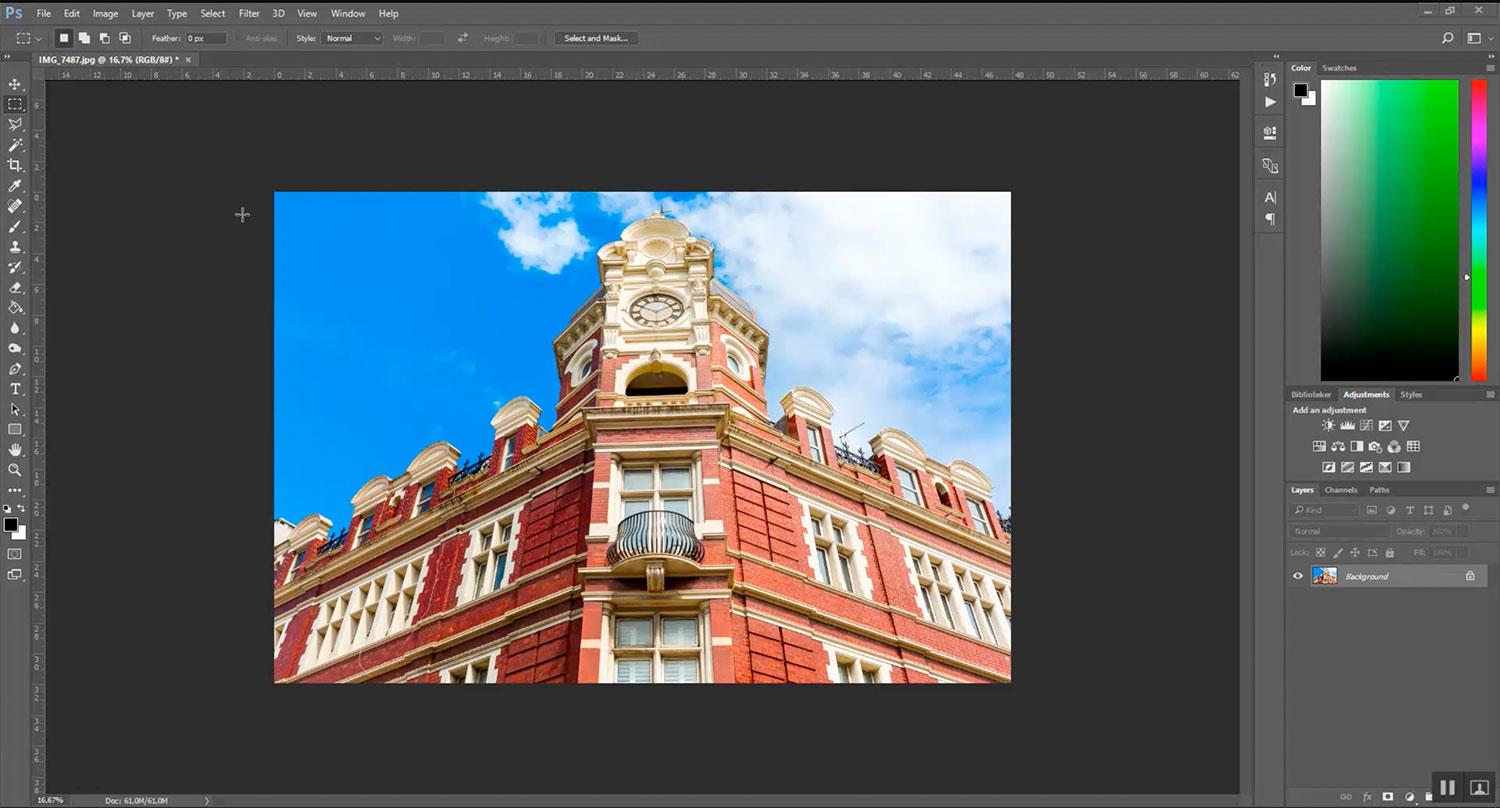Hide the Background layer eye icon
Image resolution: width=1500 pixels, height=808 pixels.
point(1298,576)
